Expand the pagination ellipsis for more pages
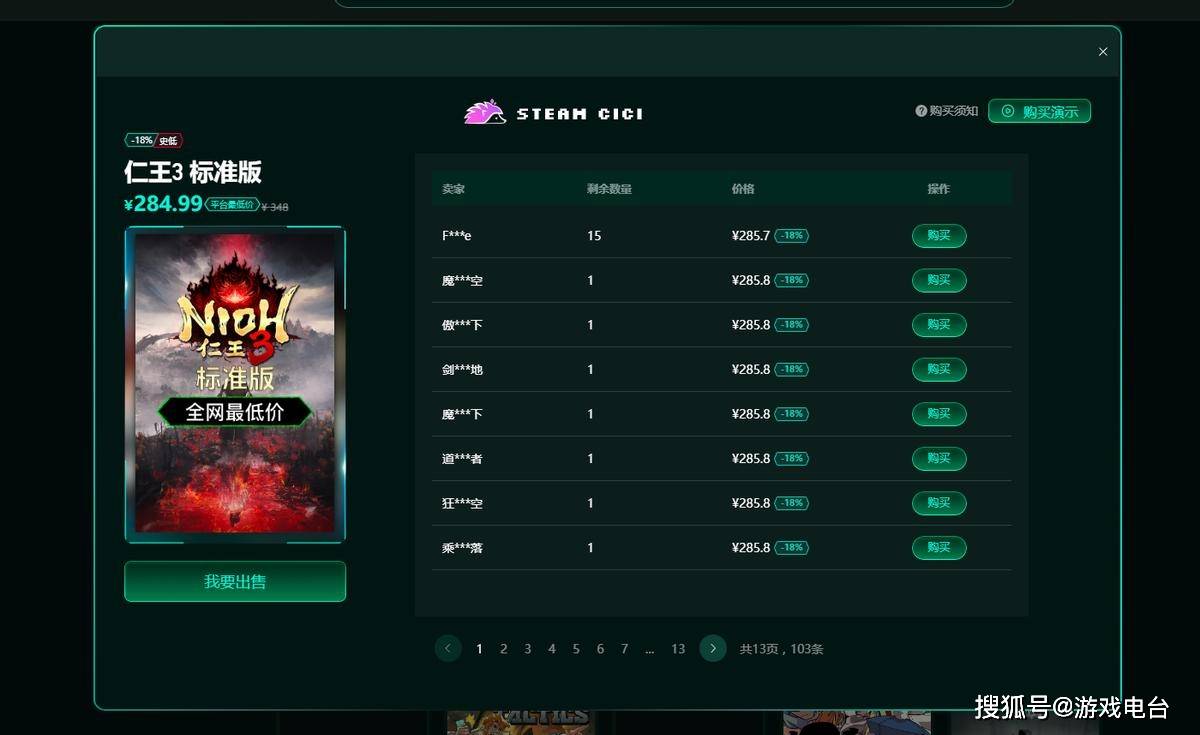The image size is (1200, 735). pos(650,649)
